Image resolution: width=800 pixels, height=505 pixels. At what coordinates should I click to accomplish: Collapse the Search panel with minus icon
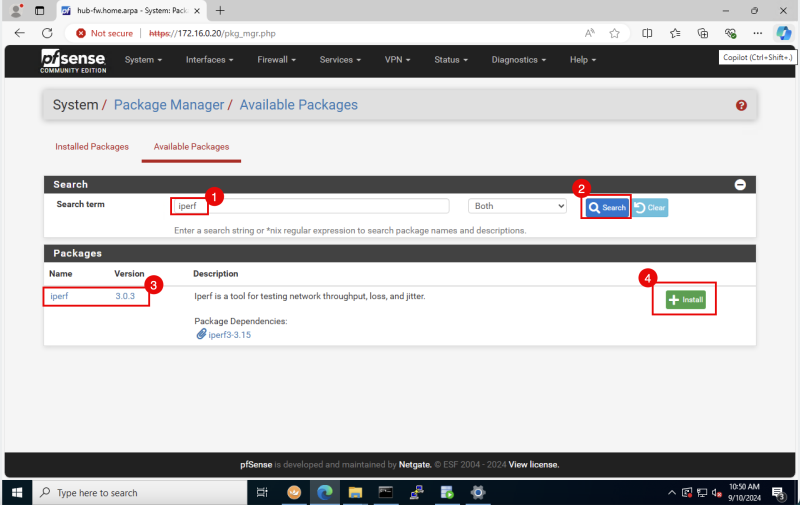click(x=740, y=184)
